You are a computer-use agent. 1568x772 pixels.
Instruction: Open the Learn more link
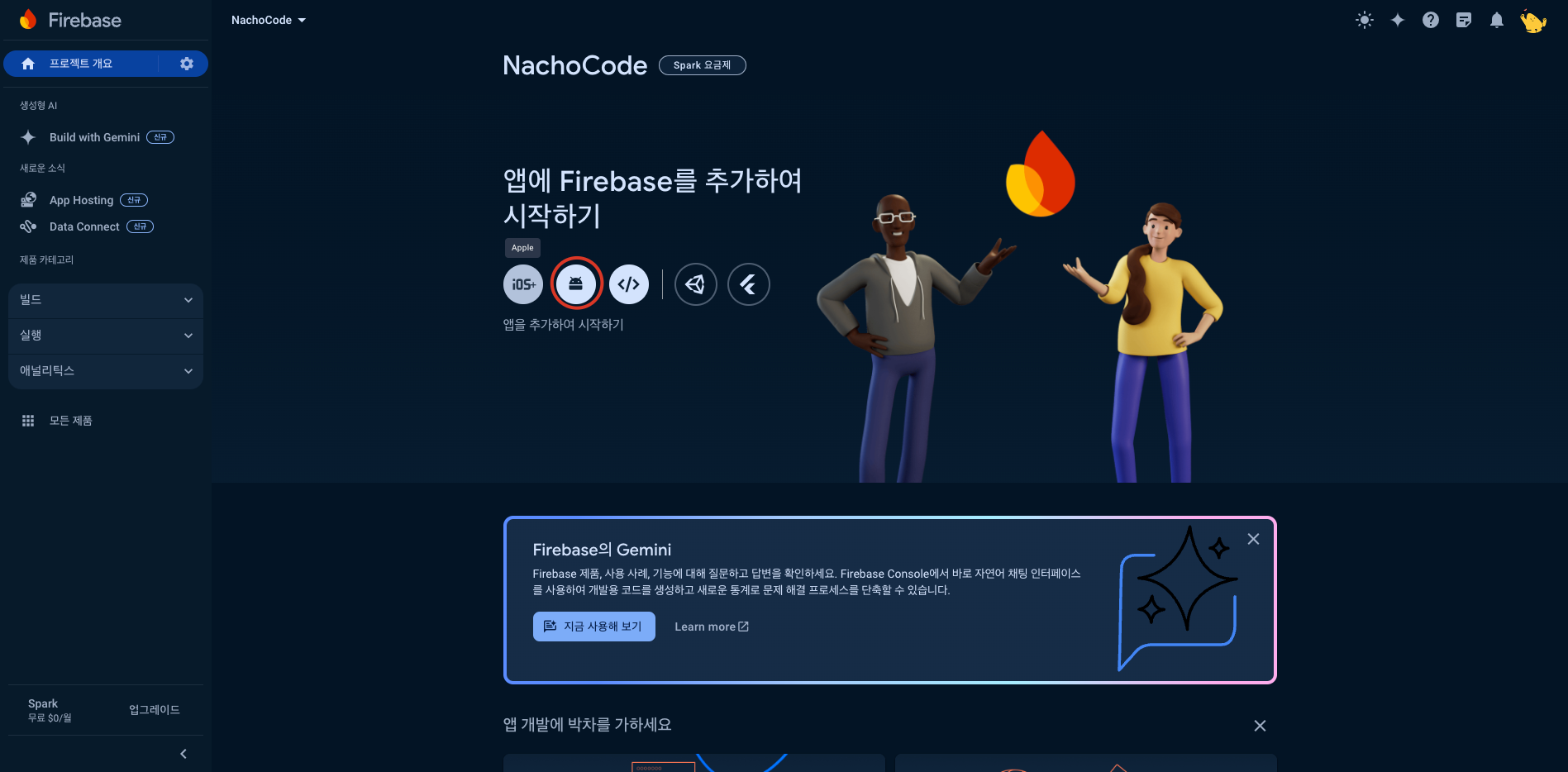(x=712, y=627)
